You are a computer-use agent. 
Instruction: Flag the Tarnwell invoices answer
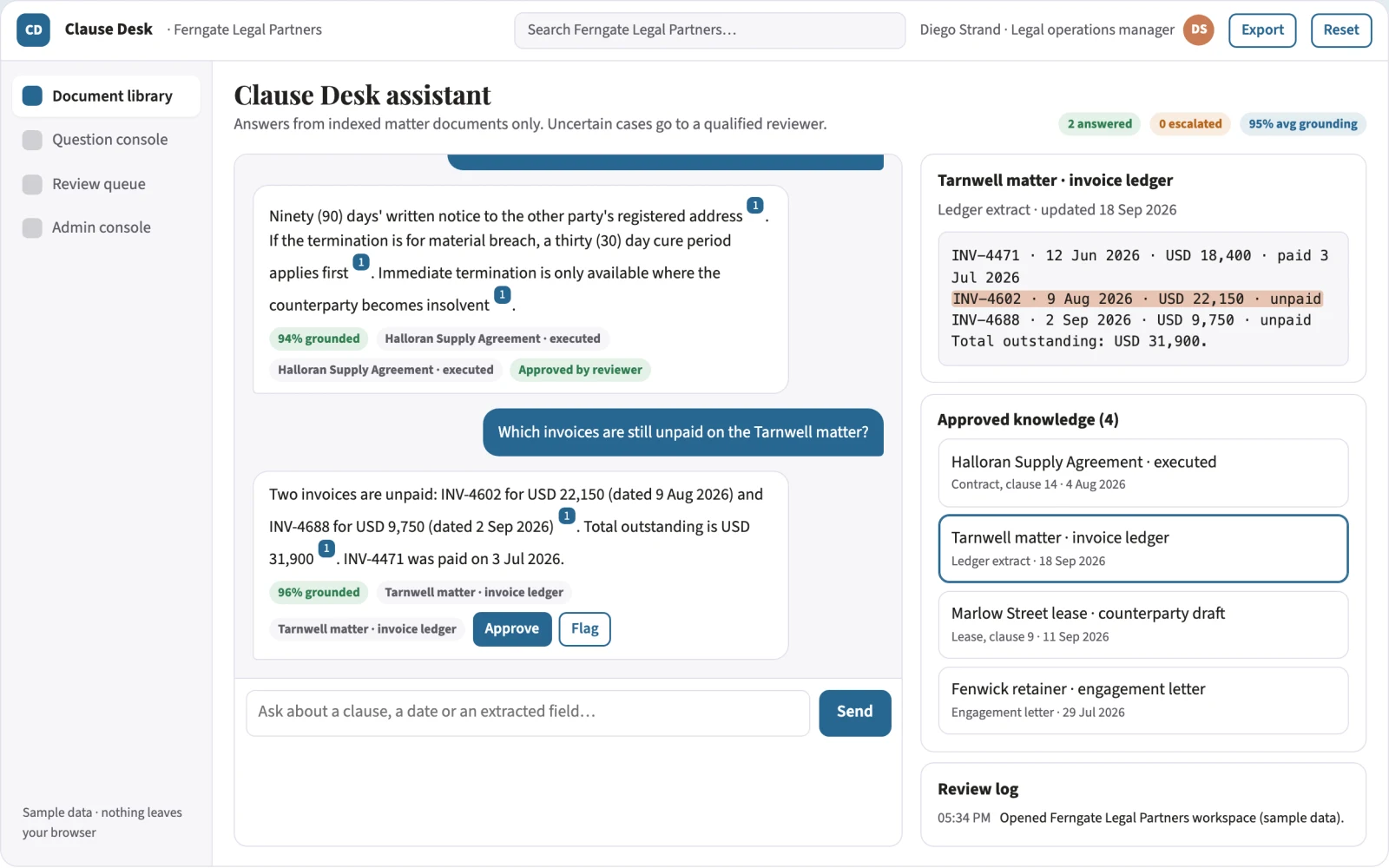(585, 629)
